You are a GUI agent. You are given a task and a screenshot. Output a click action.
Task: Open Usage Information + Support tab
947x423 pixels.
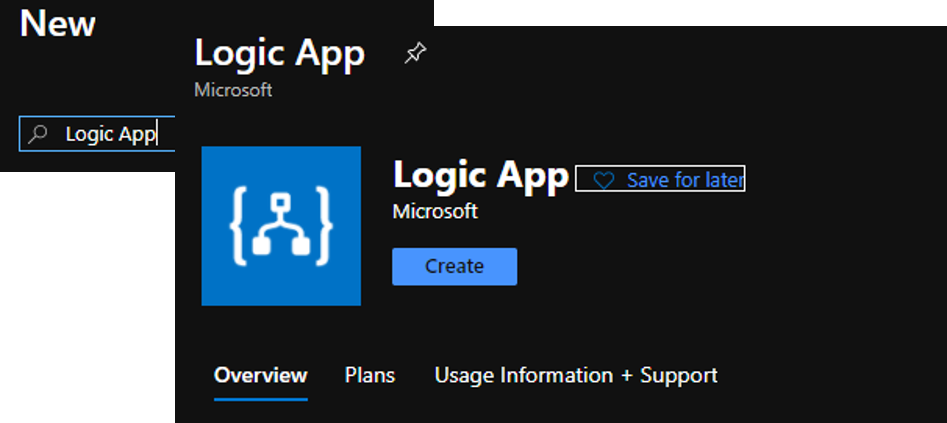576,375
